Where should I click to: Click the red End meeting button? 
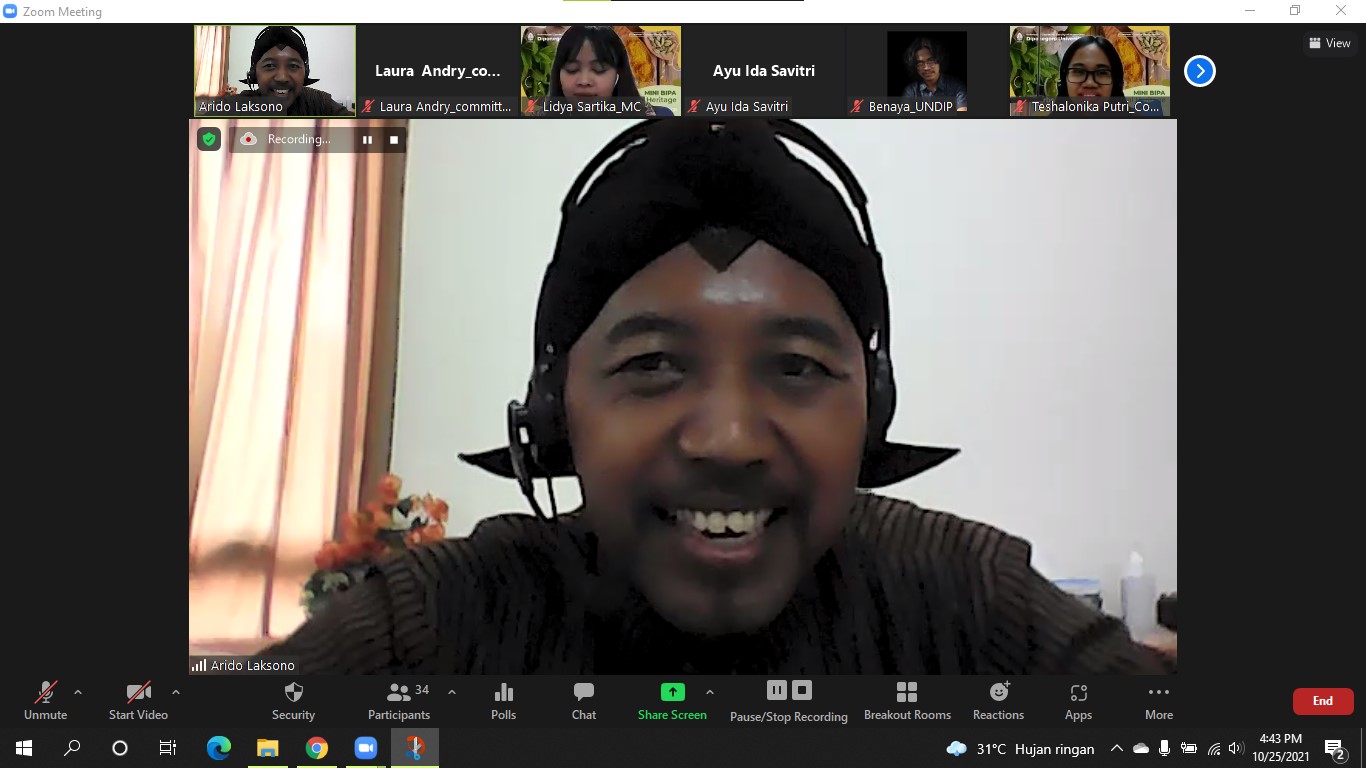click(x=1322, y=701)
